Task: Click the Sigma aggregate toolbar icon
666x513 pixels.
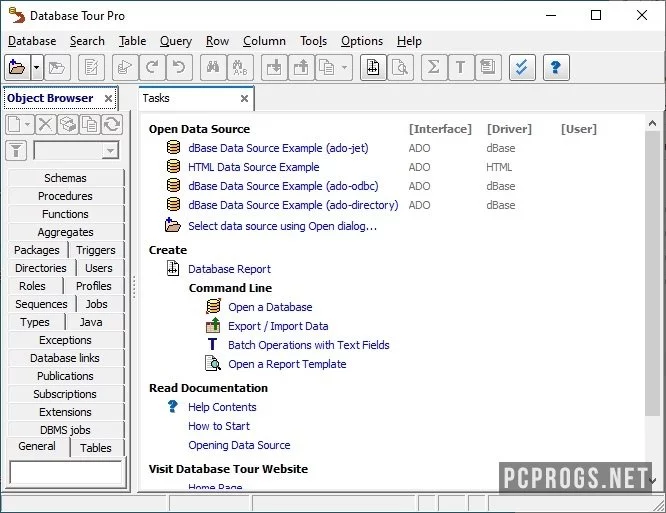Action: 433,67
